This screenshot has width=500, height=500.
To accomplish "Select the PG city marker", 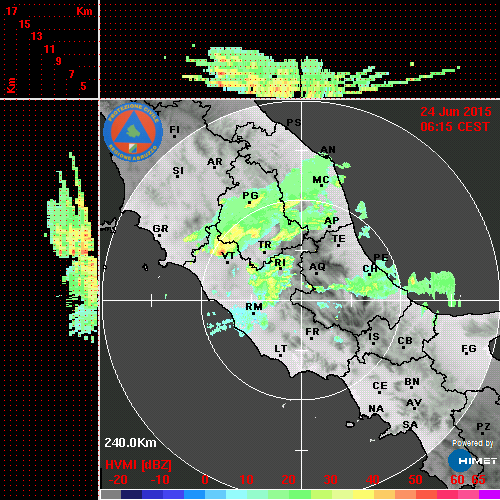I will pos(249,202).
